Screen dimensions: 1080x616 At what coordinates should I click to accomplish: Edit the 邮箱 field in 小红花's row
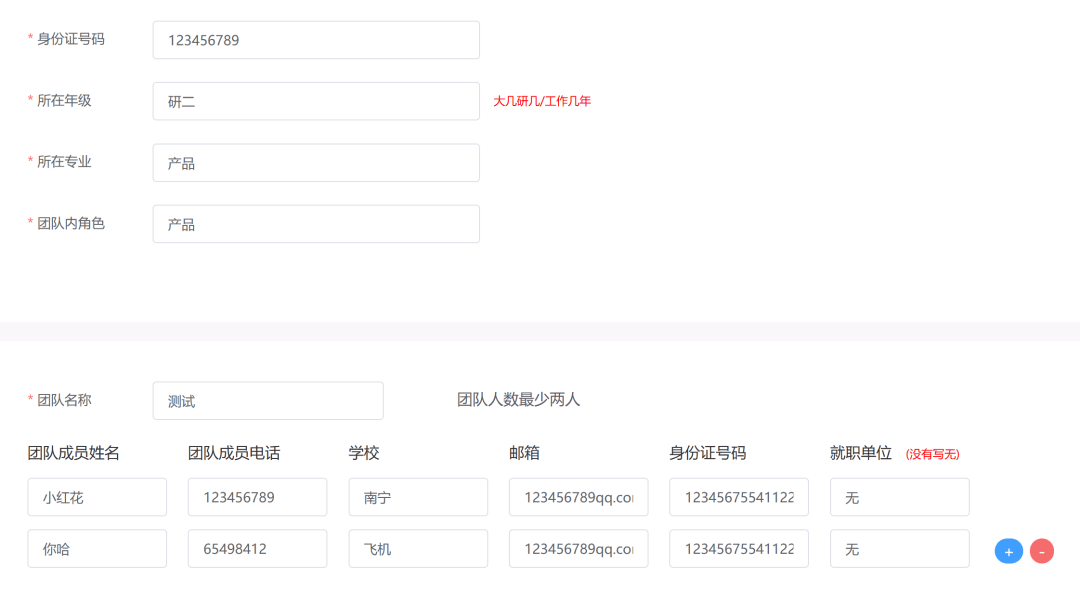click(578, 497)
